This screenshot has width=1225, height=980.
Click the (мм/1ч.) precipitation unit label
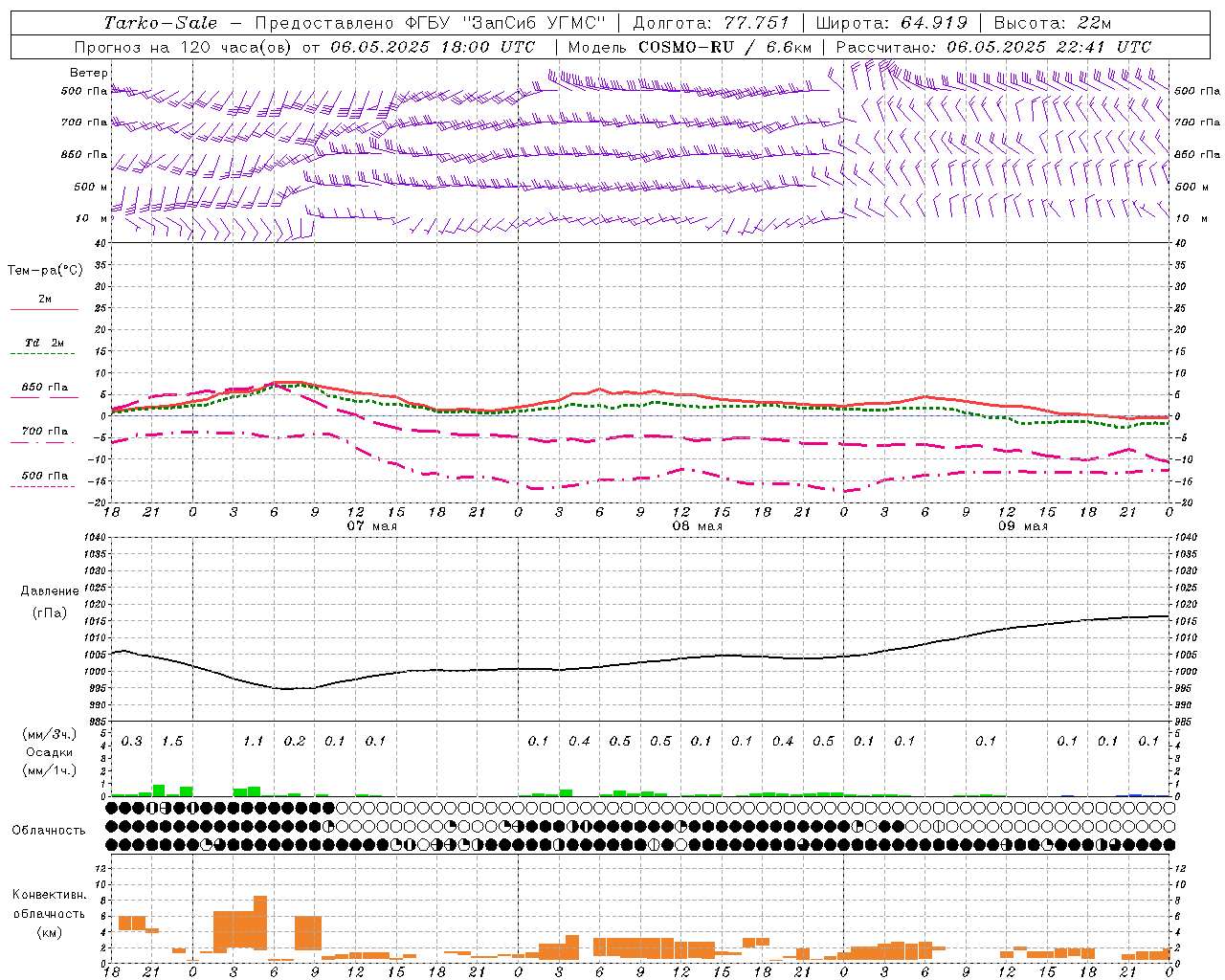tap(50, 769)
